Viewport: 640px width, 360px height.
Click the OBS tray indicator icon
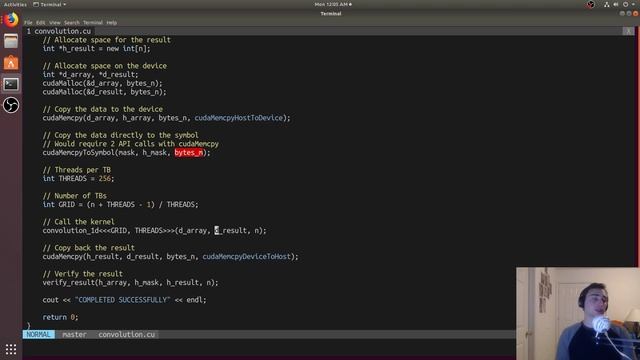pyautogui.click(x=591, y=4)
